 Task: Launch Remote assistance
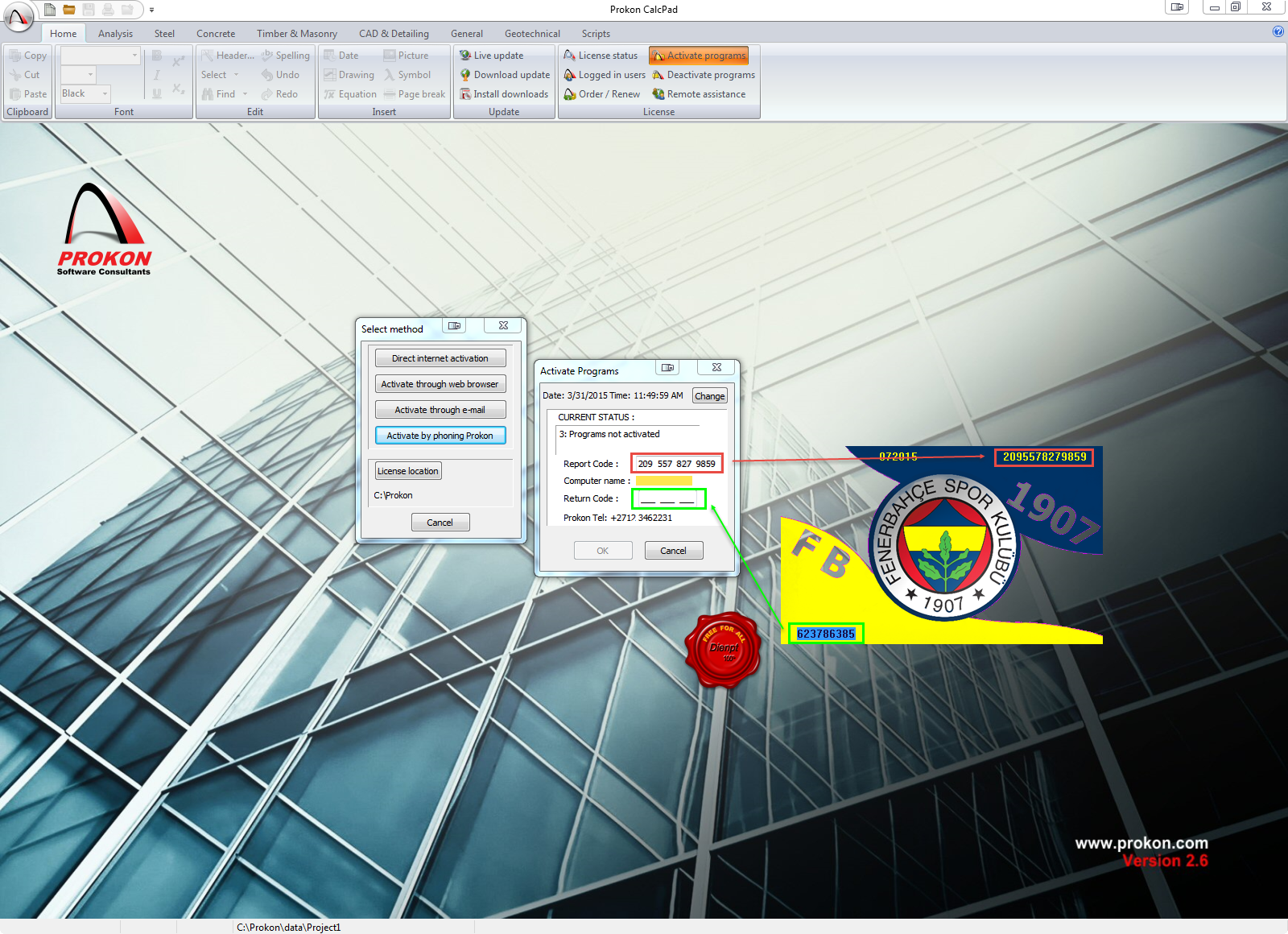tap(699, 94)
